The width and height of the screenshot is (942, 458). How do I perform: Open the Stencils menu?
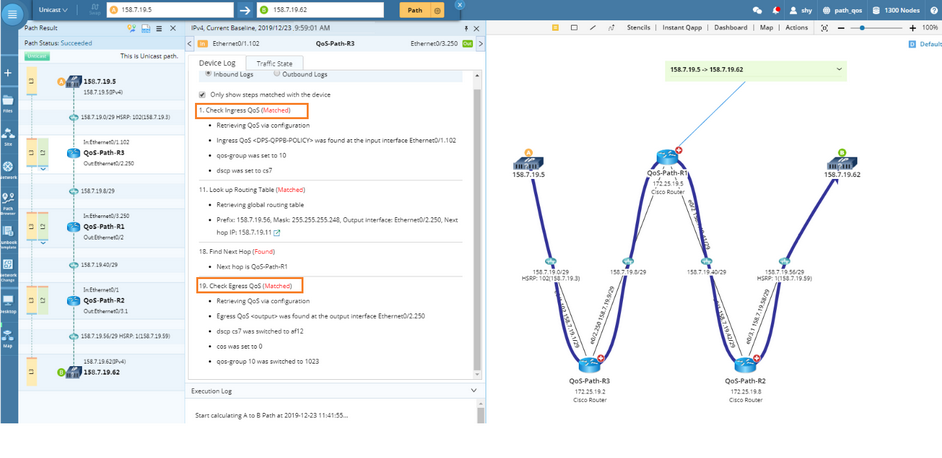click(x=638, y=28)
